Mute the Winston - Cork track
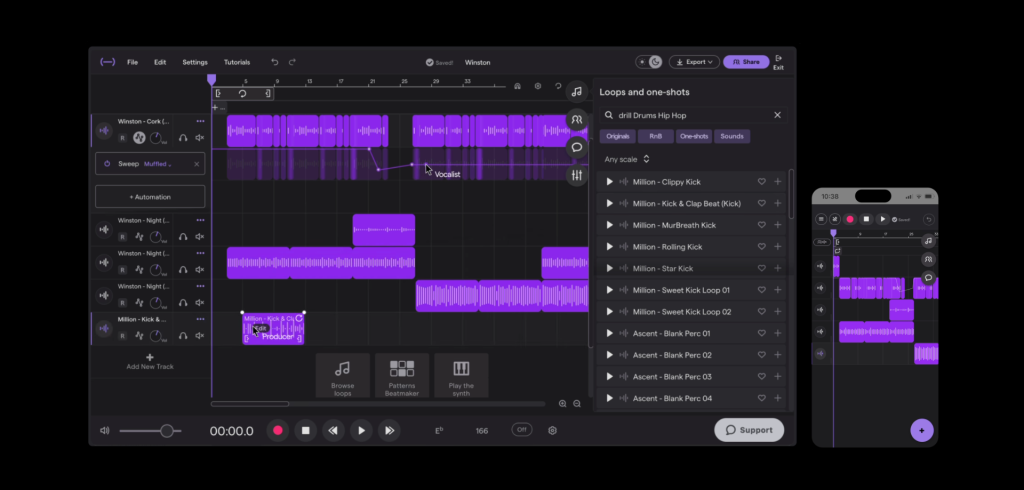The image size is (1024, 490). (200, 138)
